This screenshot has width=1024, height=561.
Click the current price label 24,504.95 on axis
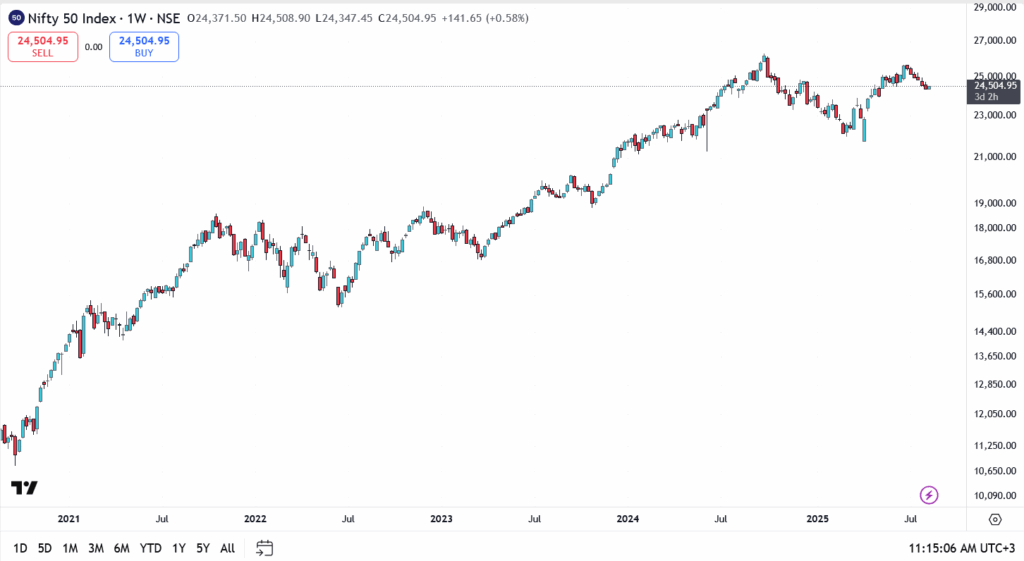click(994, 86)
